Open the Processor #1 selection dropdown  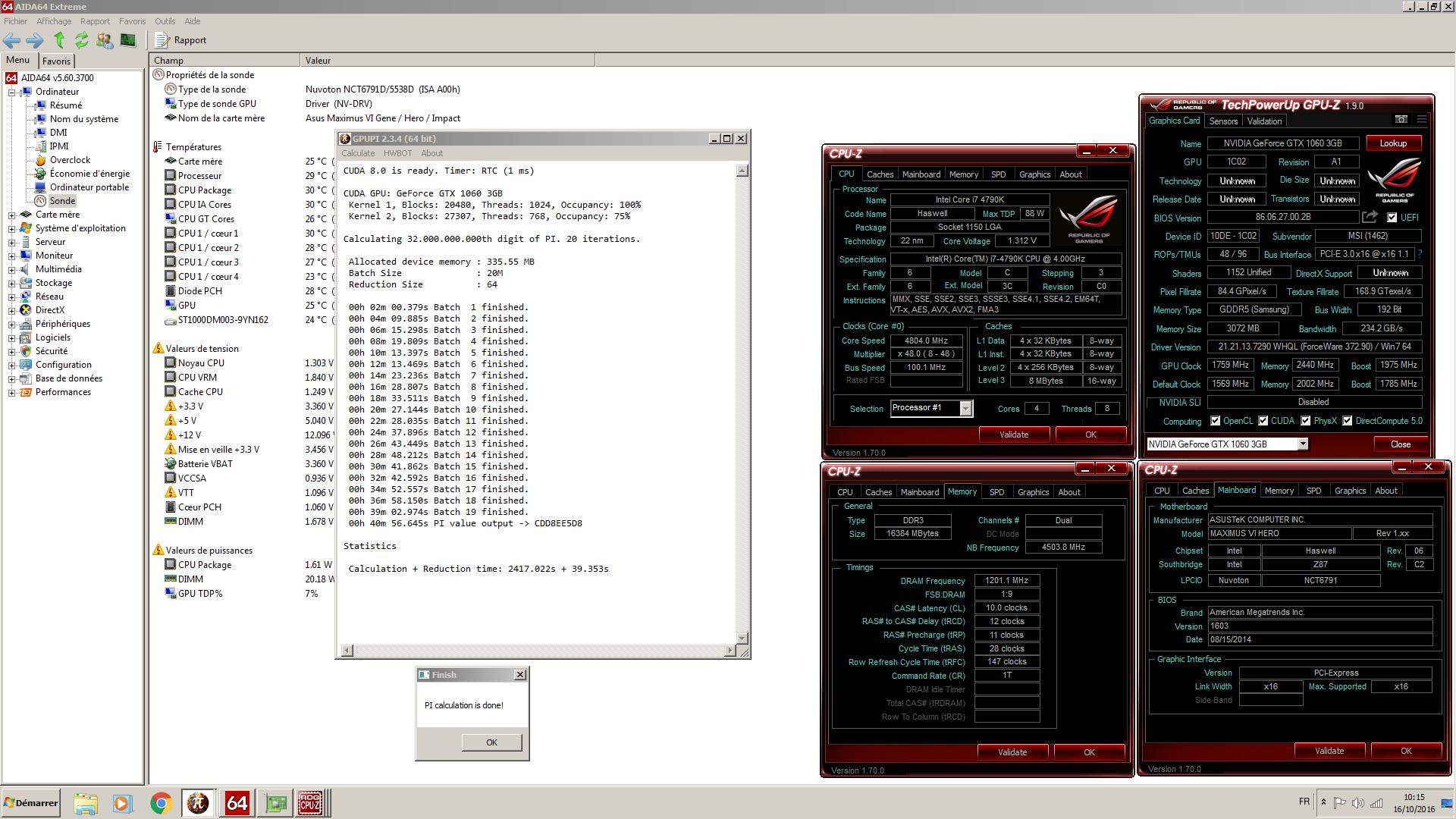[965, 409]
